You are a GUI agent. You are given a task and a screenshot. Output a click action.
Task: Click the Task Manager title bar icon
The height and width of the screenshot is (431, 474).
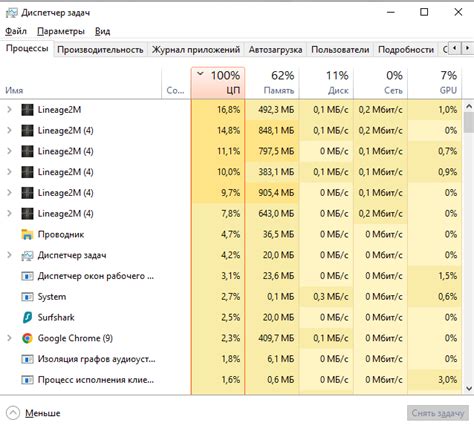pos(12,13)
